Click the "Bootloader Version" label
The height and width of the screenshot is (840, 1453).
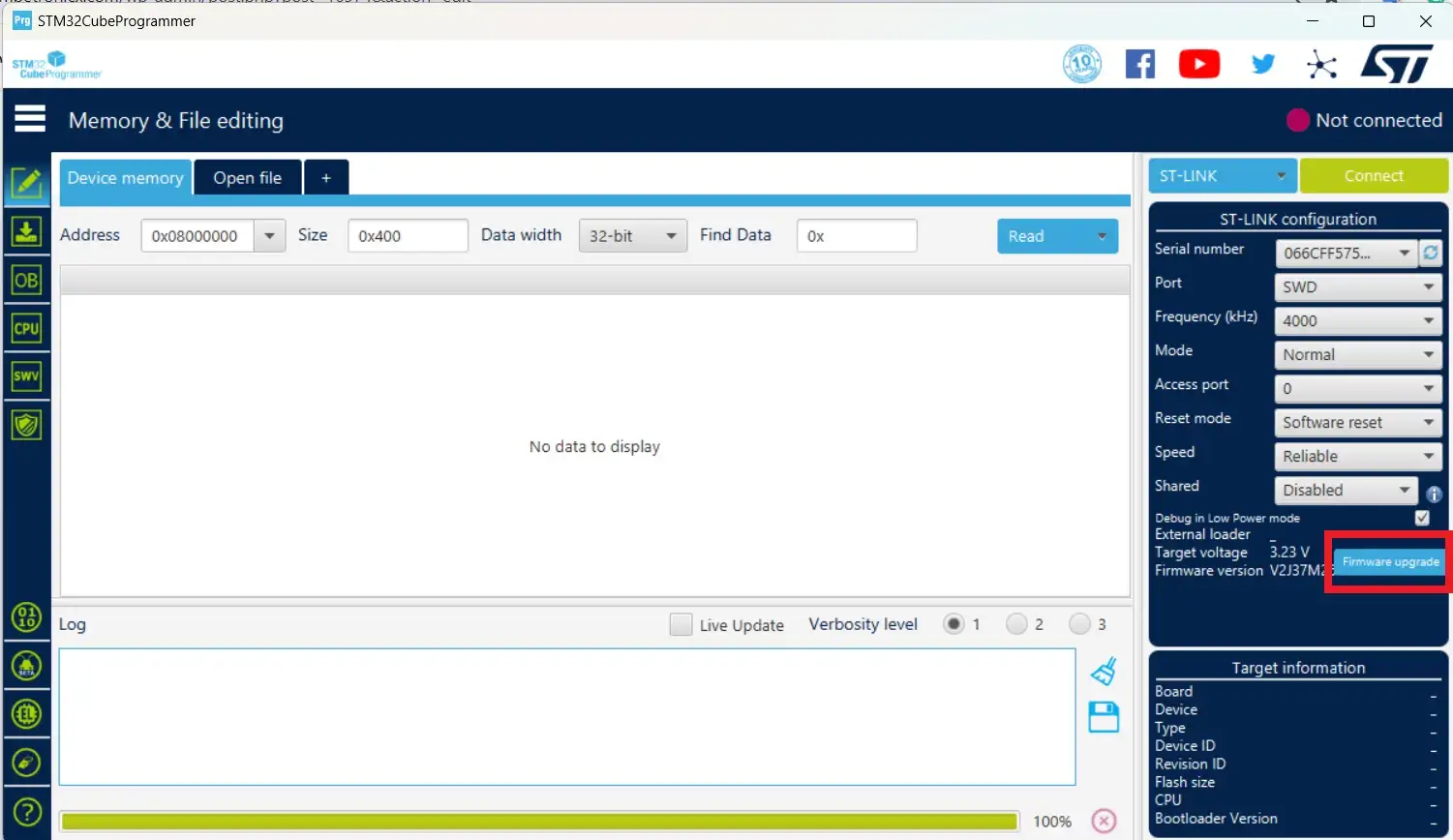click(1216, 818)
